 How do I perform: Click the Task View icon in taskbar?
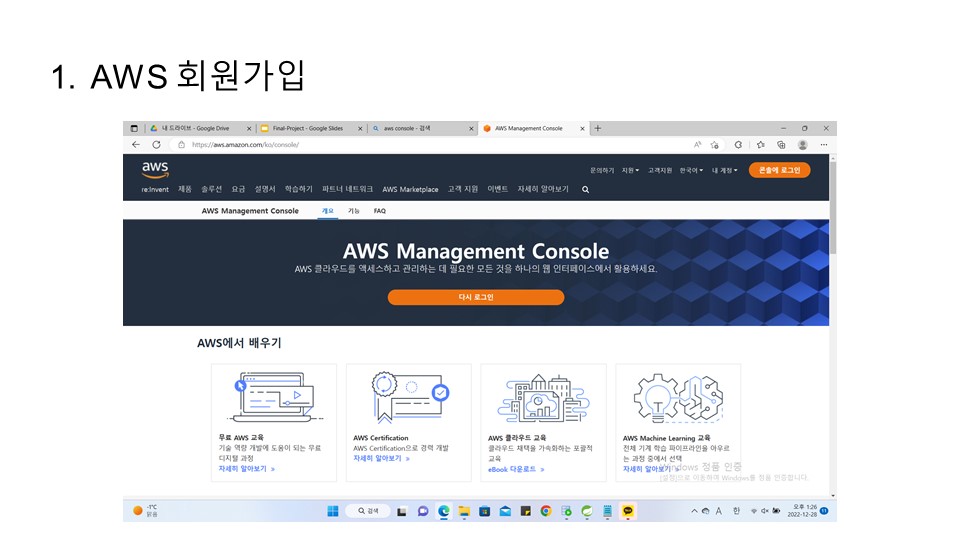click(x=402, y=511)
